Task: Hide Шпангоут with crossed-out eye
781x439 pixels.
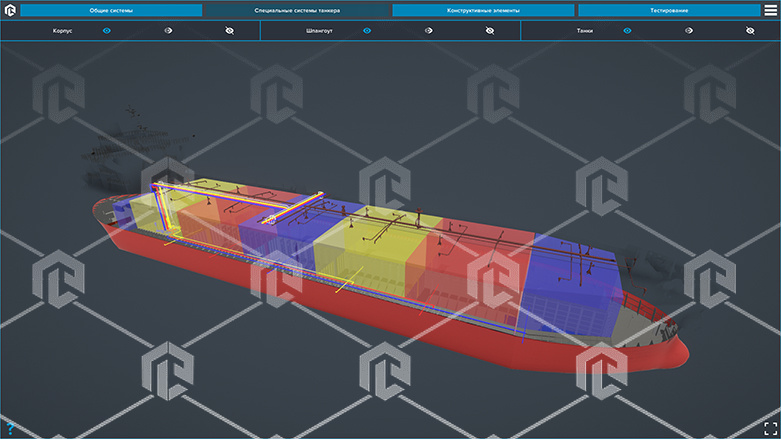Action: 490,31
